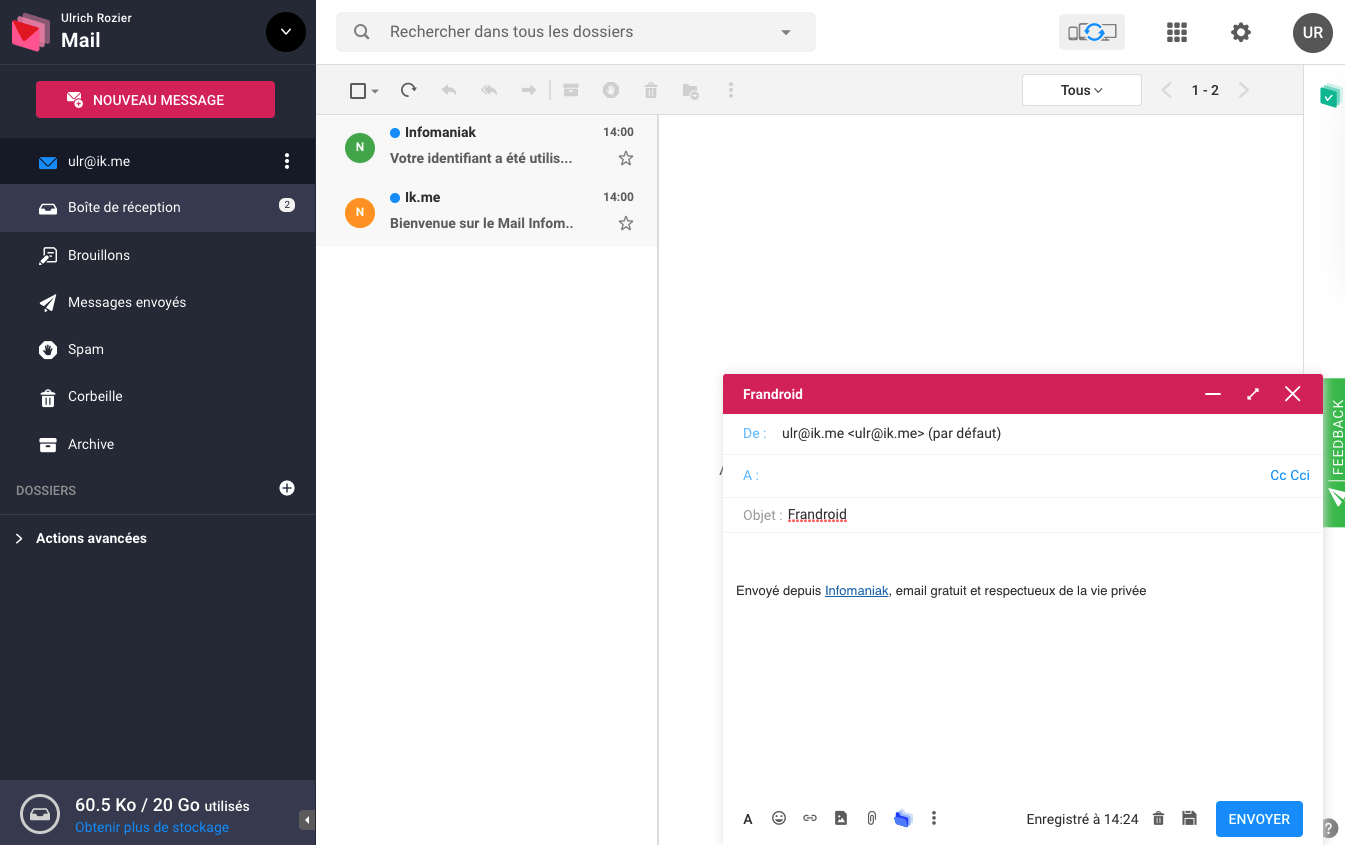Click the green shield icon on right panel

[x=1329, y=96]
